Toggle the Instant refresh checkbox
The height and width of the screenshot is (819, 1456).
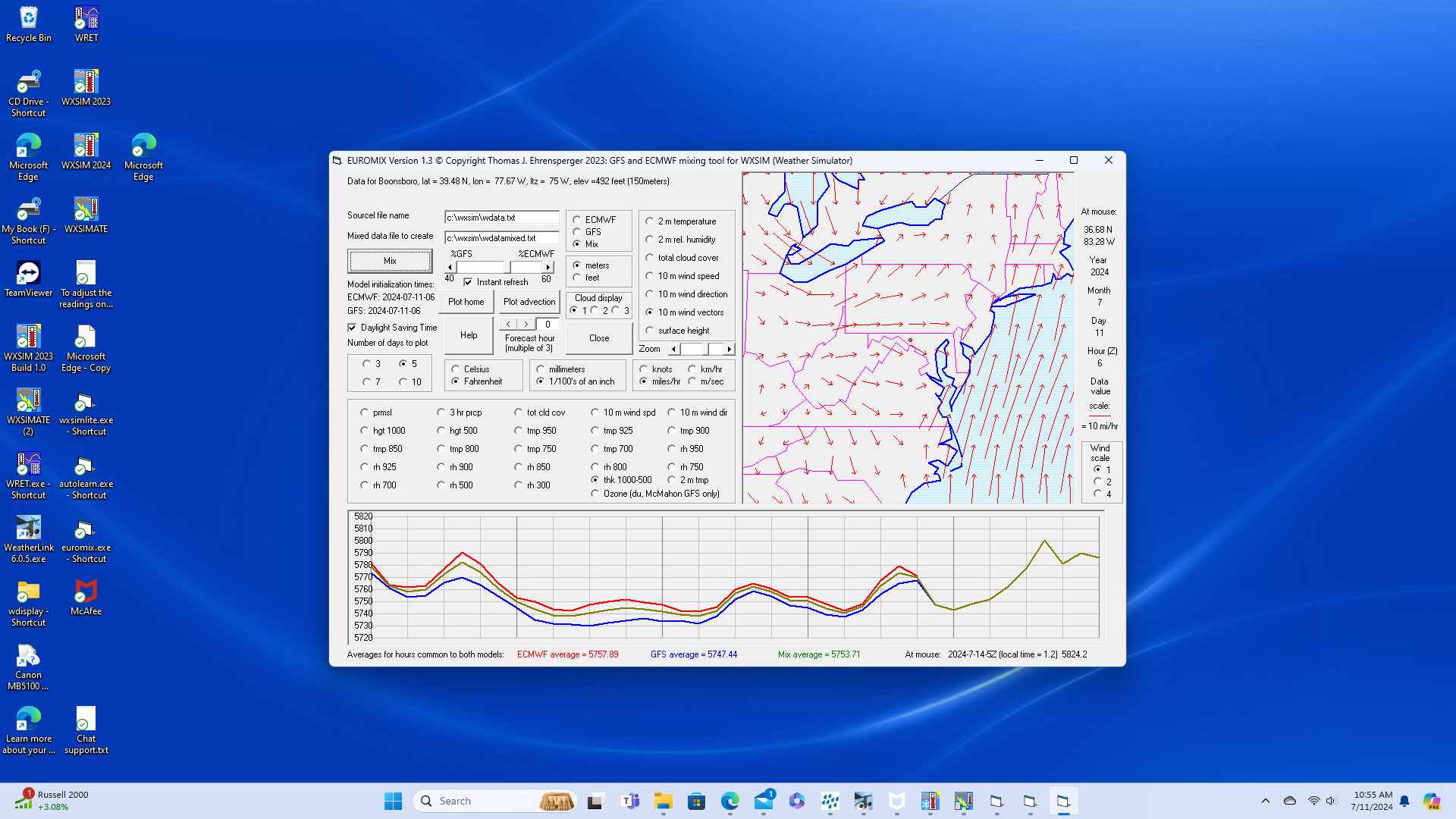[x=468, y=282]
